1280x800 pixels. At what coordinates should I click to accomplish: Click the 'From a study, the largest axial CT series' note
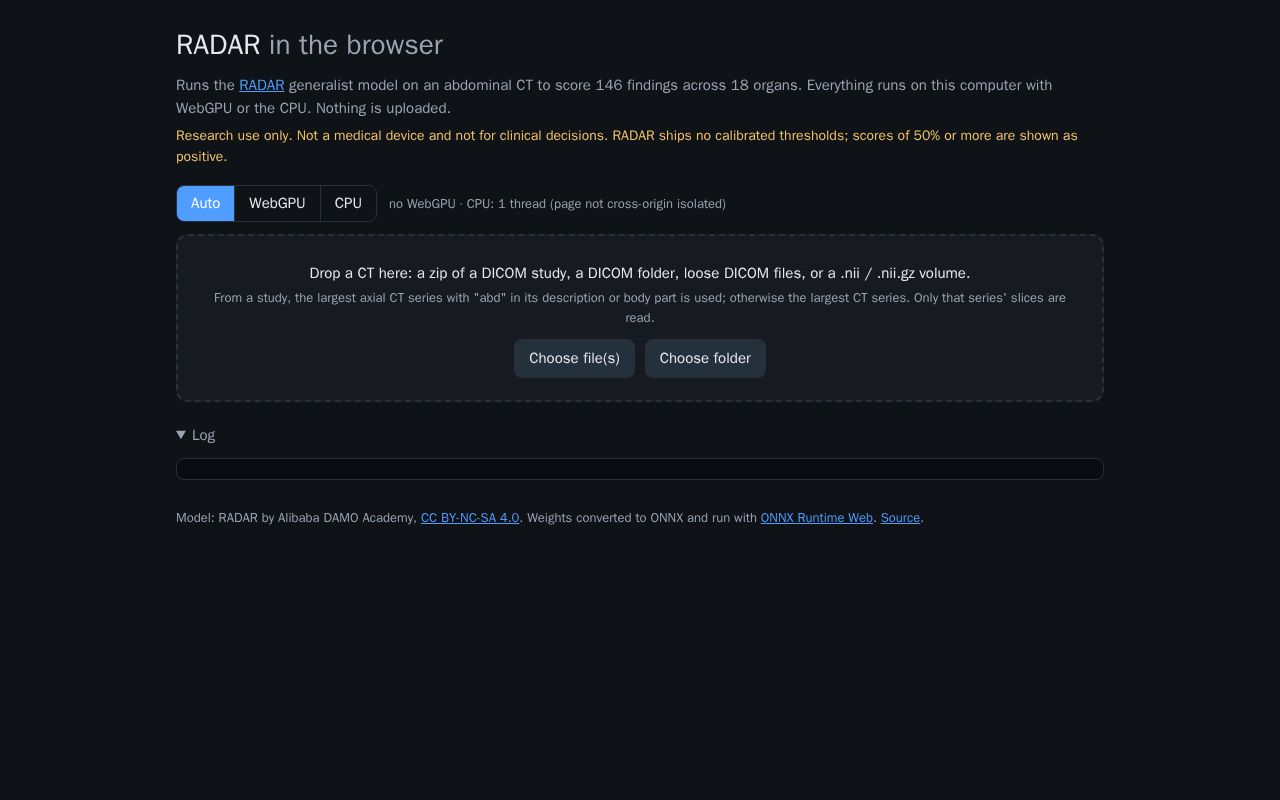640,308
